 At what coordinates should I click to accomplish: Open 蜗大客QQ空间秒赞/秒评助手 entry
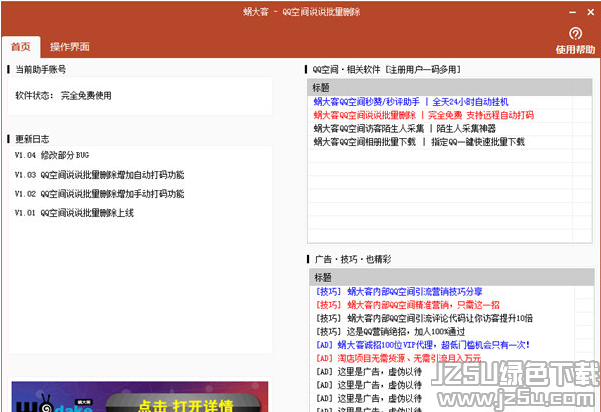(411, 102)
